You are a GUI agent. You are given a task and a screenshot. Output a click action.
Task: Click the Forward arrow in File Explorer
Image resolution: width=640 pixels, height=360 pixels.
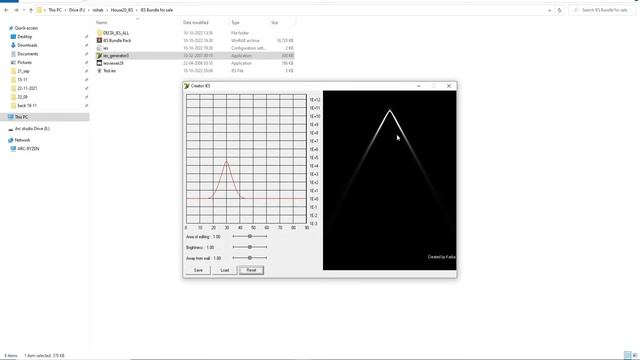[16, 10]
